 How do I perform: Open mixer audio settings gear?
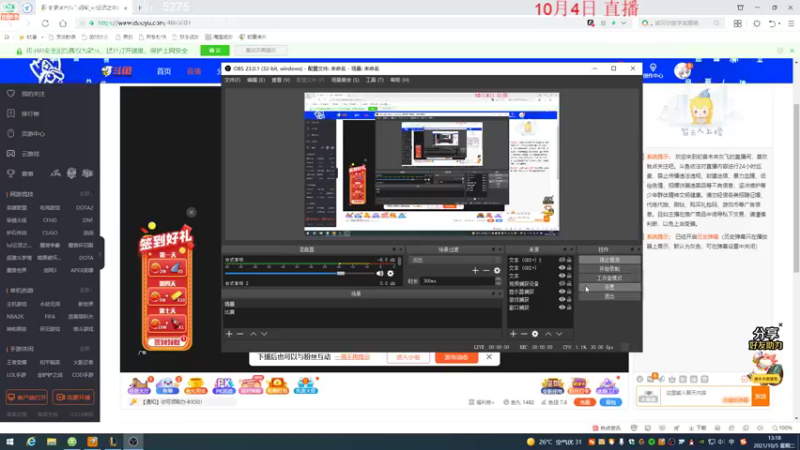click(390, 273)
